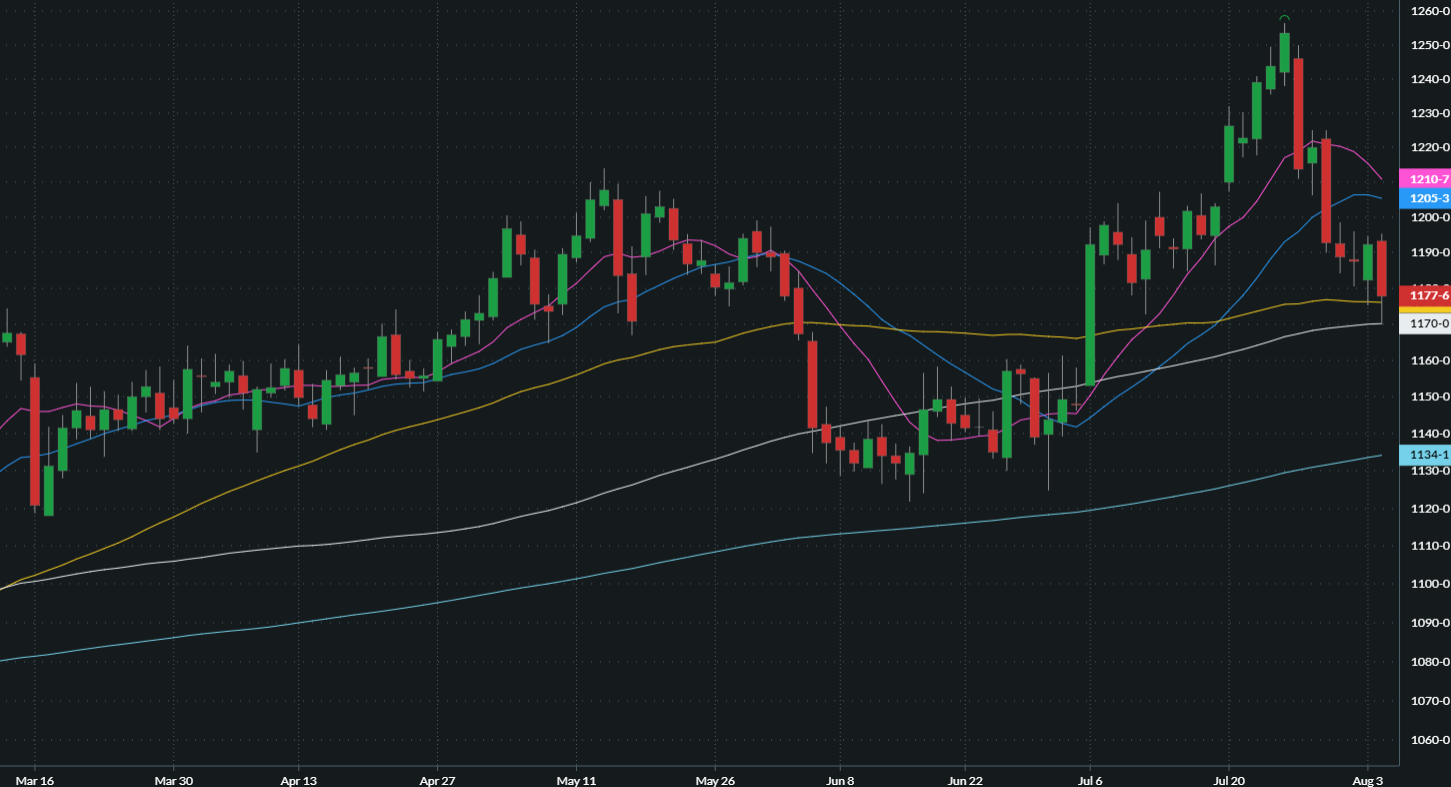Viewport: 1451px width, 787px height.
Task: Click the May 11 date label
Action: (576, 779)
